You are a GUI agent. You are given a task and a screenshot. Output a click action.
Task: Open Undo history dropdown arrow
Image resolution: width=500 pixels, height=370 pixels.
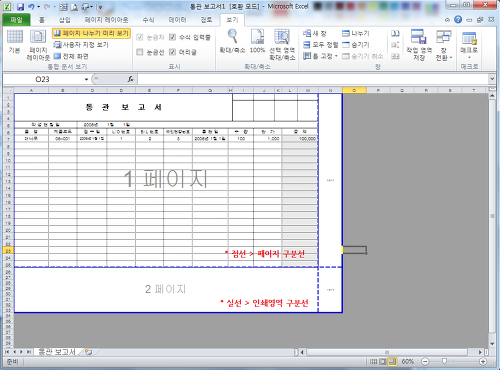tap(39, 7)
